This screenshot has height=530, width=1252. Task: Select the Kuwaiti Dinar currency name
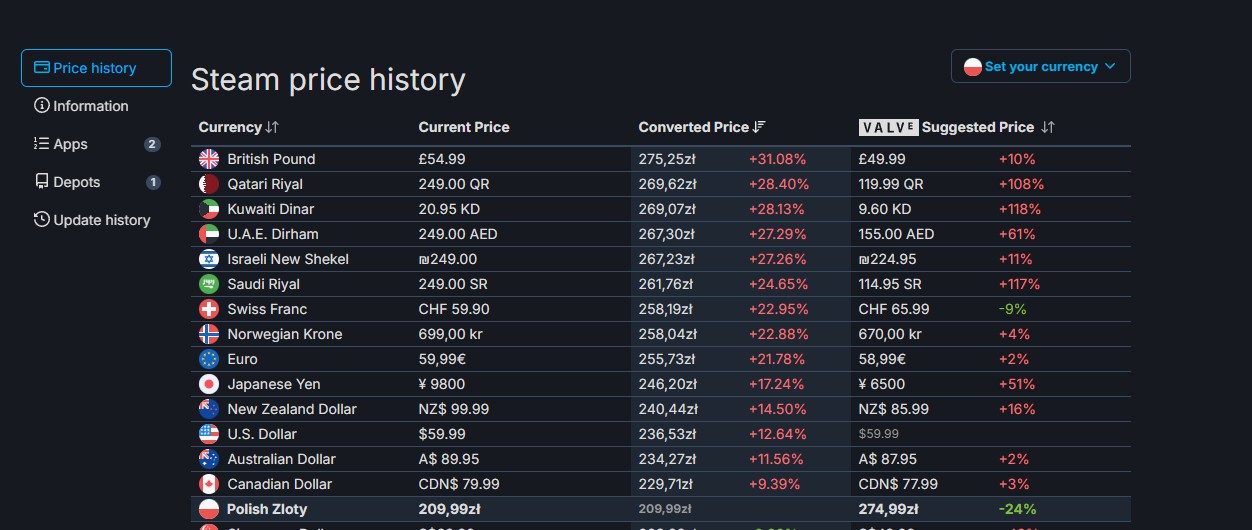[x=270, y=209]
